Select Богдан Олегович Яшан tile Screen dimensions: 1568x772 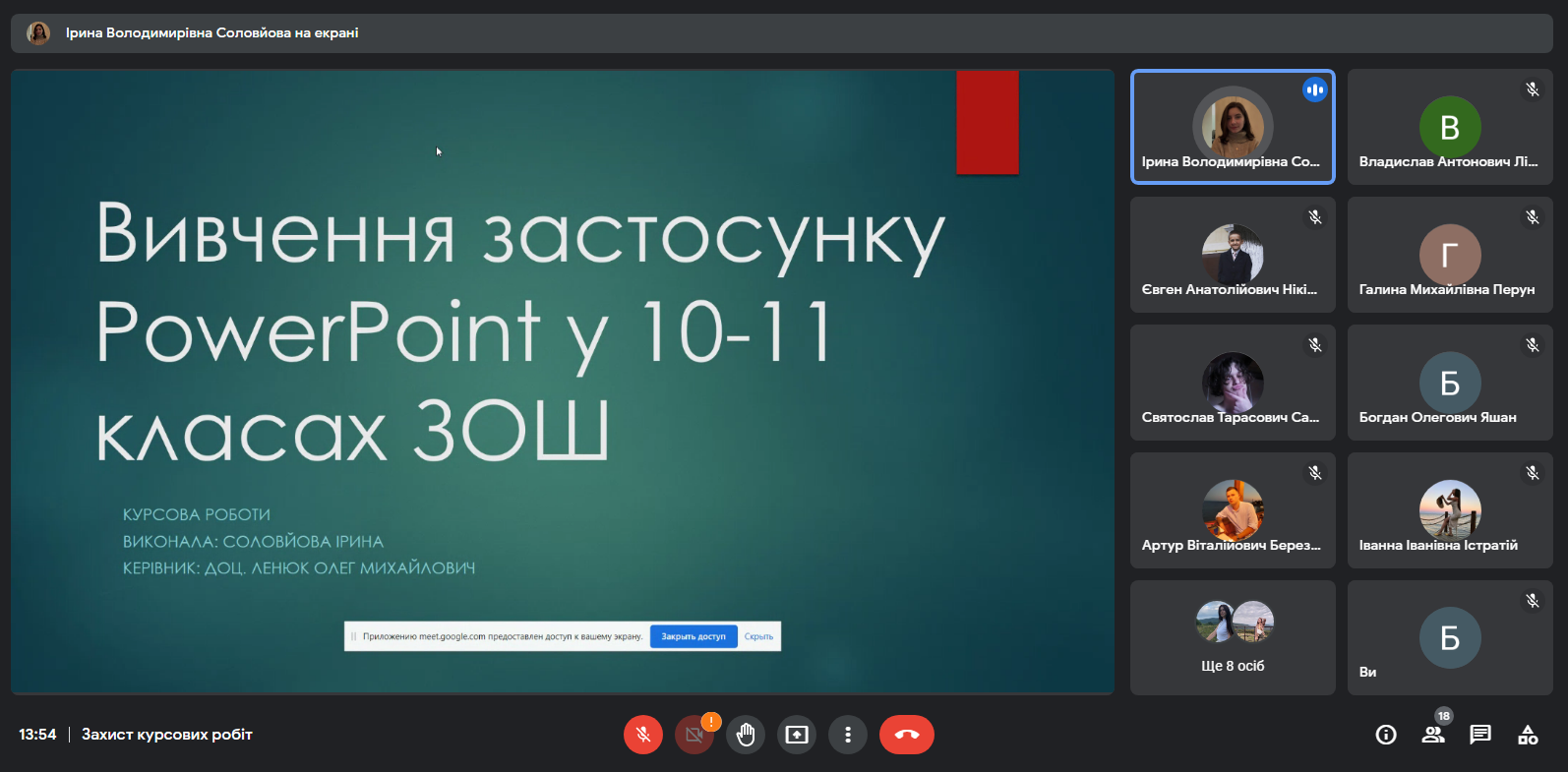click(1450, 383)
